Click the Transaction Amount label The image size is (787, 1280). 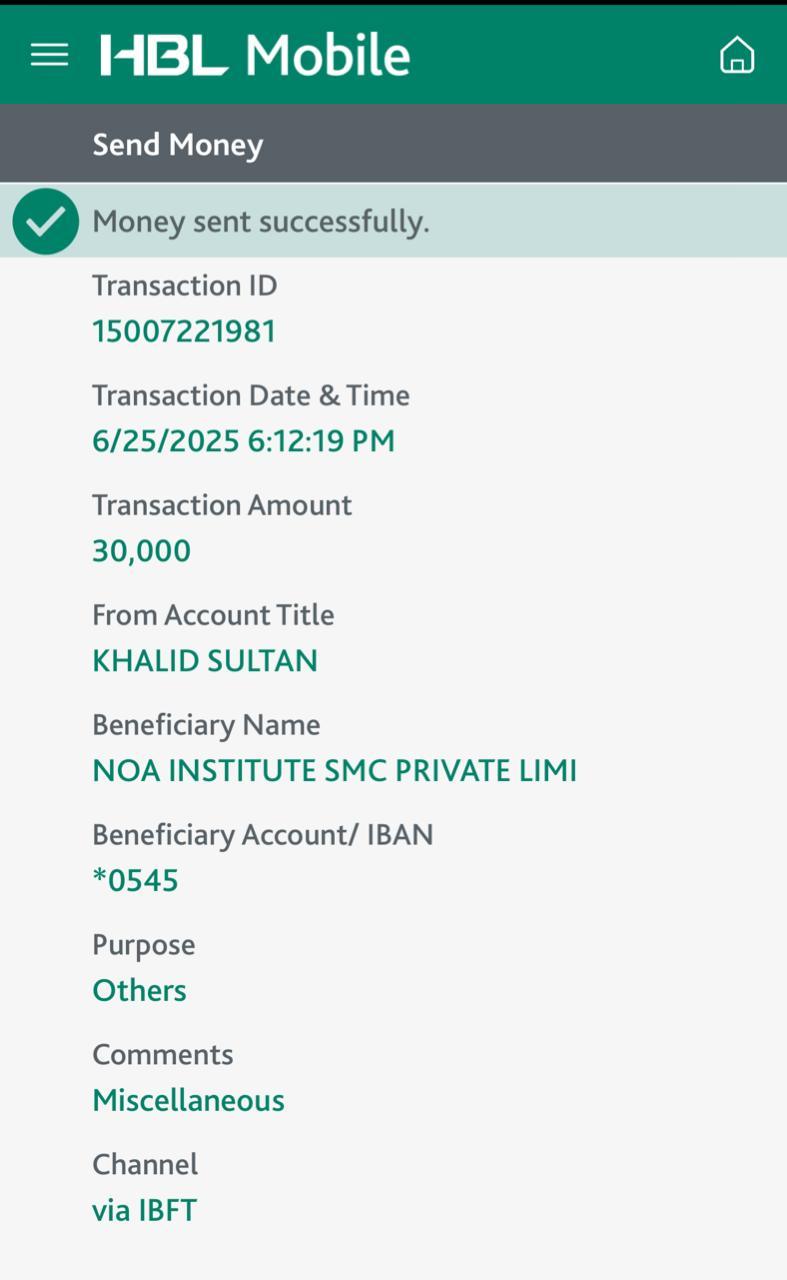[222, 505]
